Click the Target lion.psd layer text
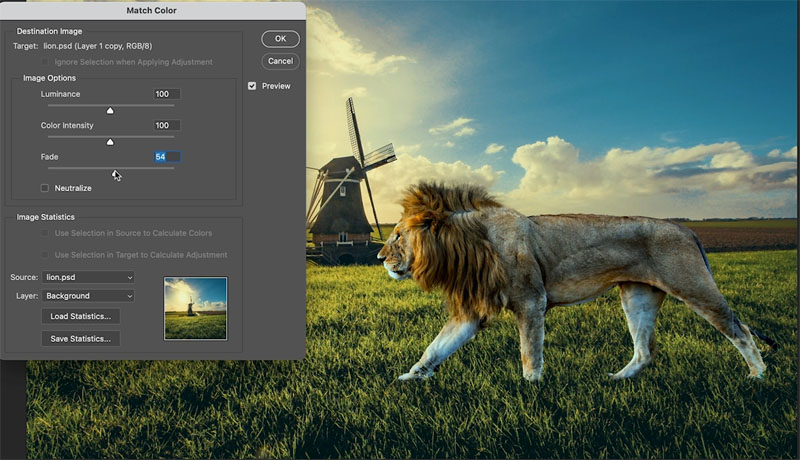 click(x=97, y=46)
